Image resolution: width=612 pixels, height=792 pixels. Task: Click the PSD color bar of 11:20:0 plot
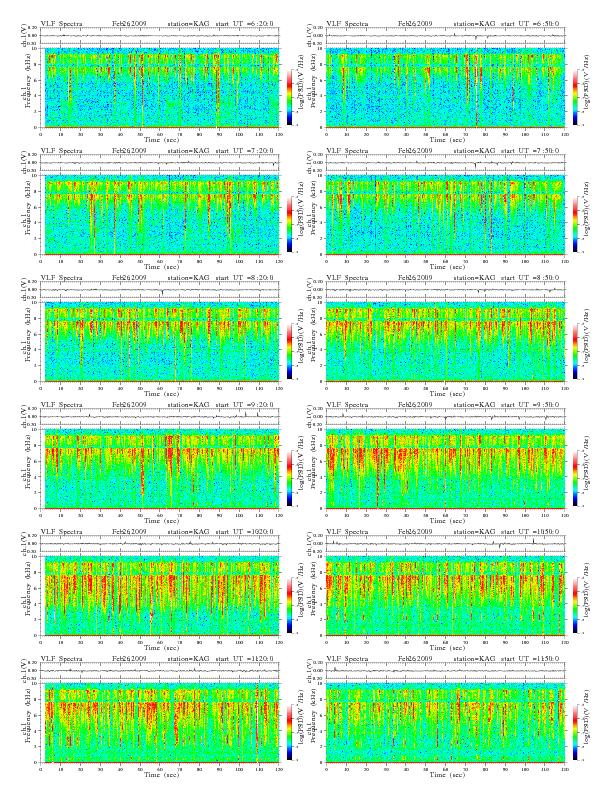click(x=289, y=732)
